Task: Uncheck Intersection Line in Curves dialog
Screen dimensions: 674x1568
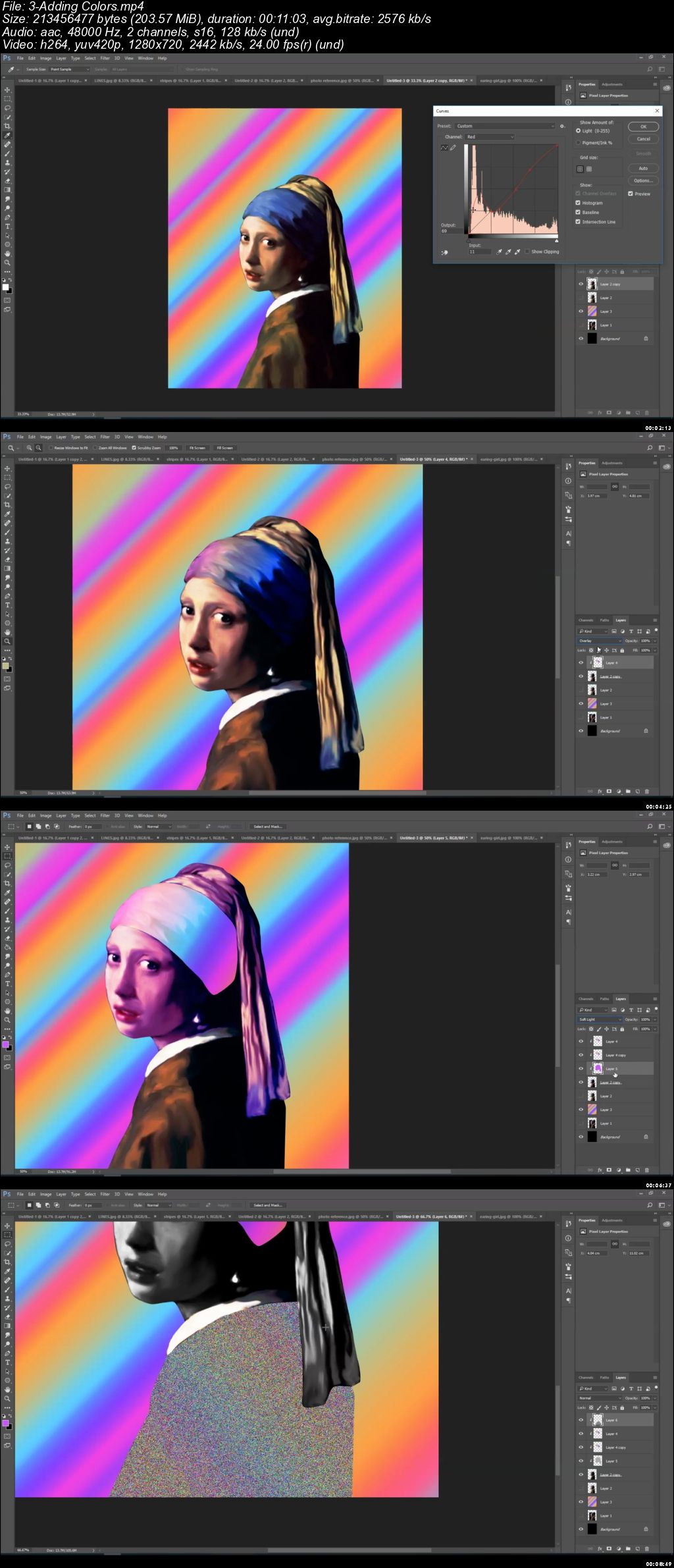Action: pyautogui.click(x=578, y=221)
